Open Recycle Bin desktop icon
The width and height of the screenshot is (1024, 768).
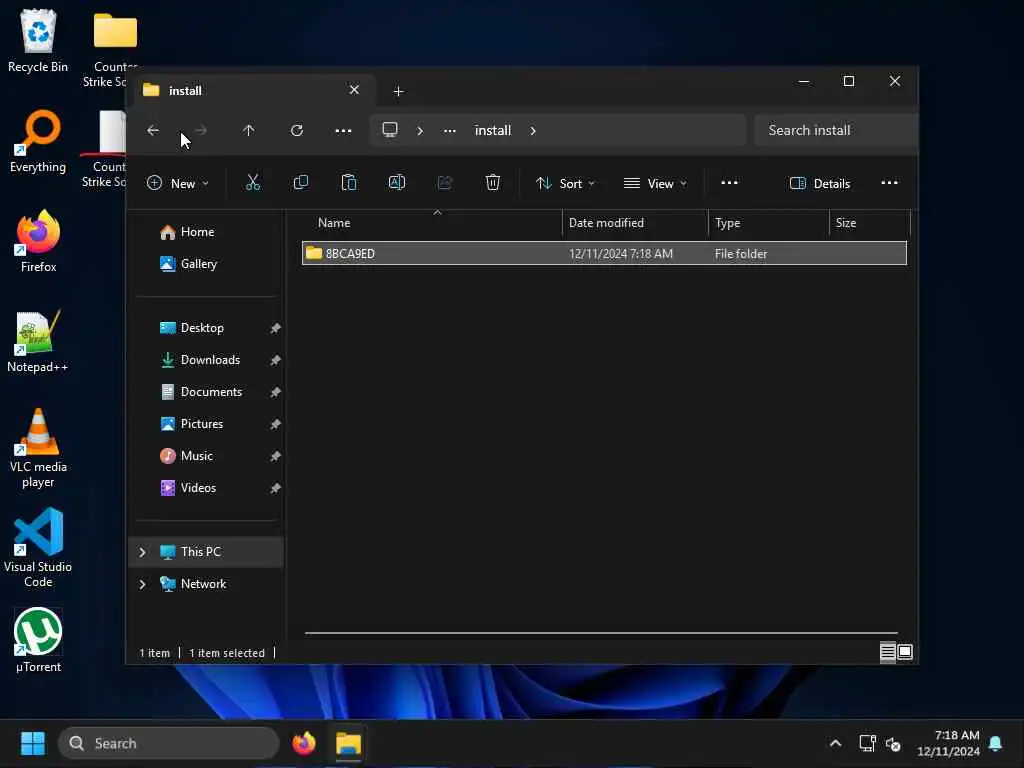click(x=38, y=40)
